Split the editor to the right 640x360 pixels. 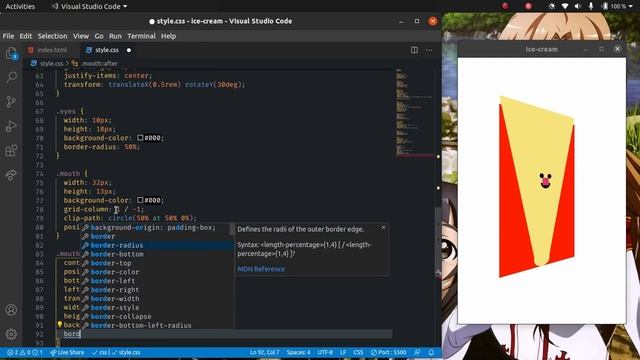[x=414, y=50]
